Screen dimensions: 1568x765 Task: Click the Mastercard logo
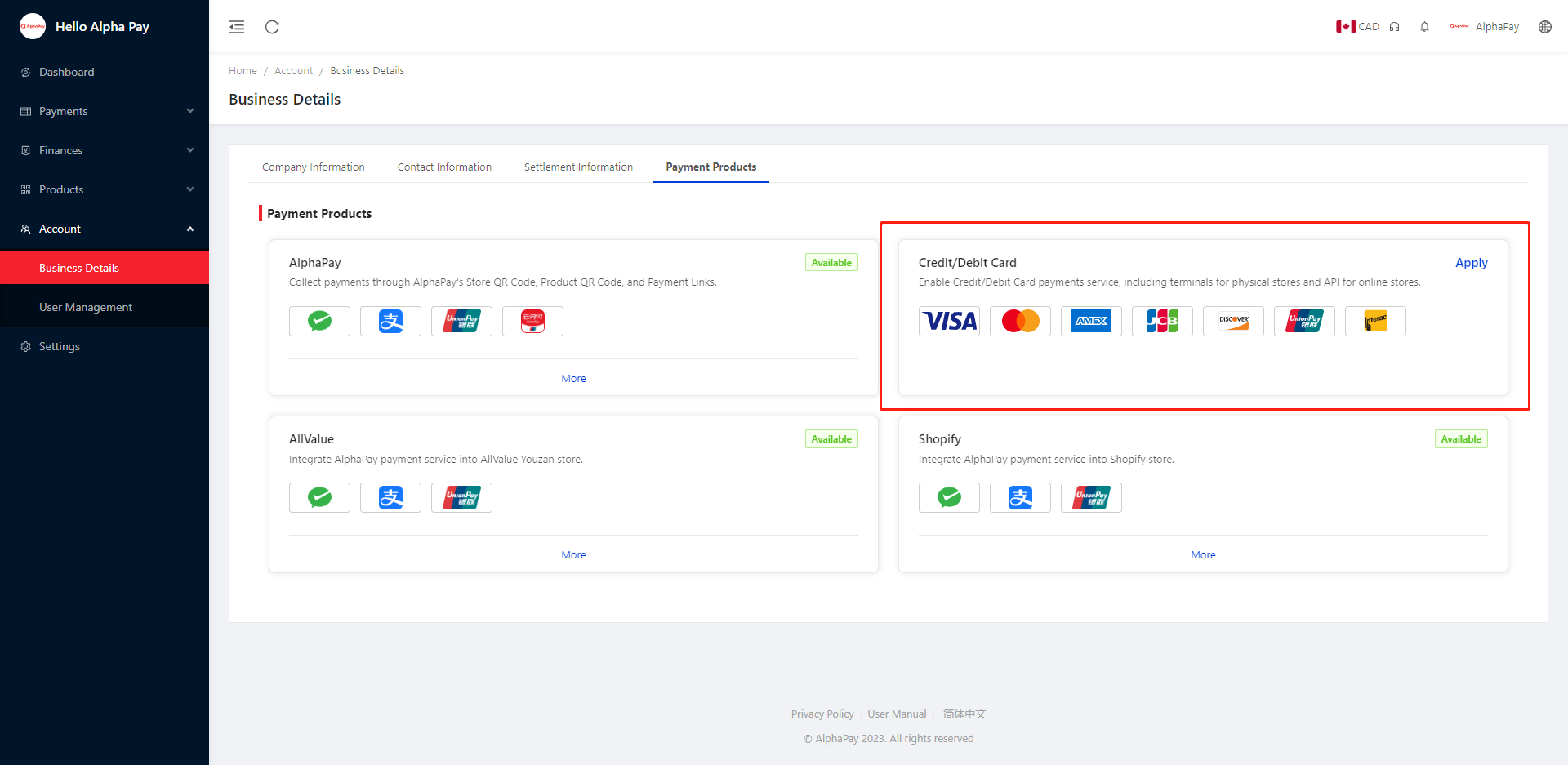(1020, 321)
